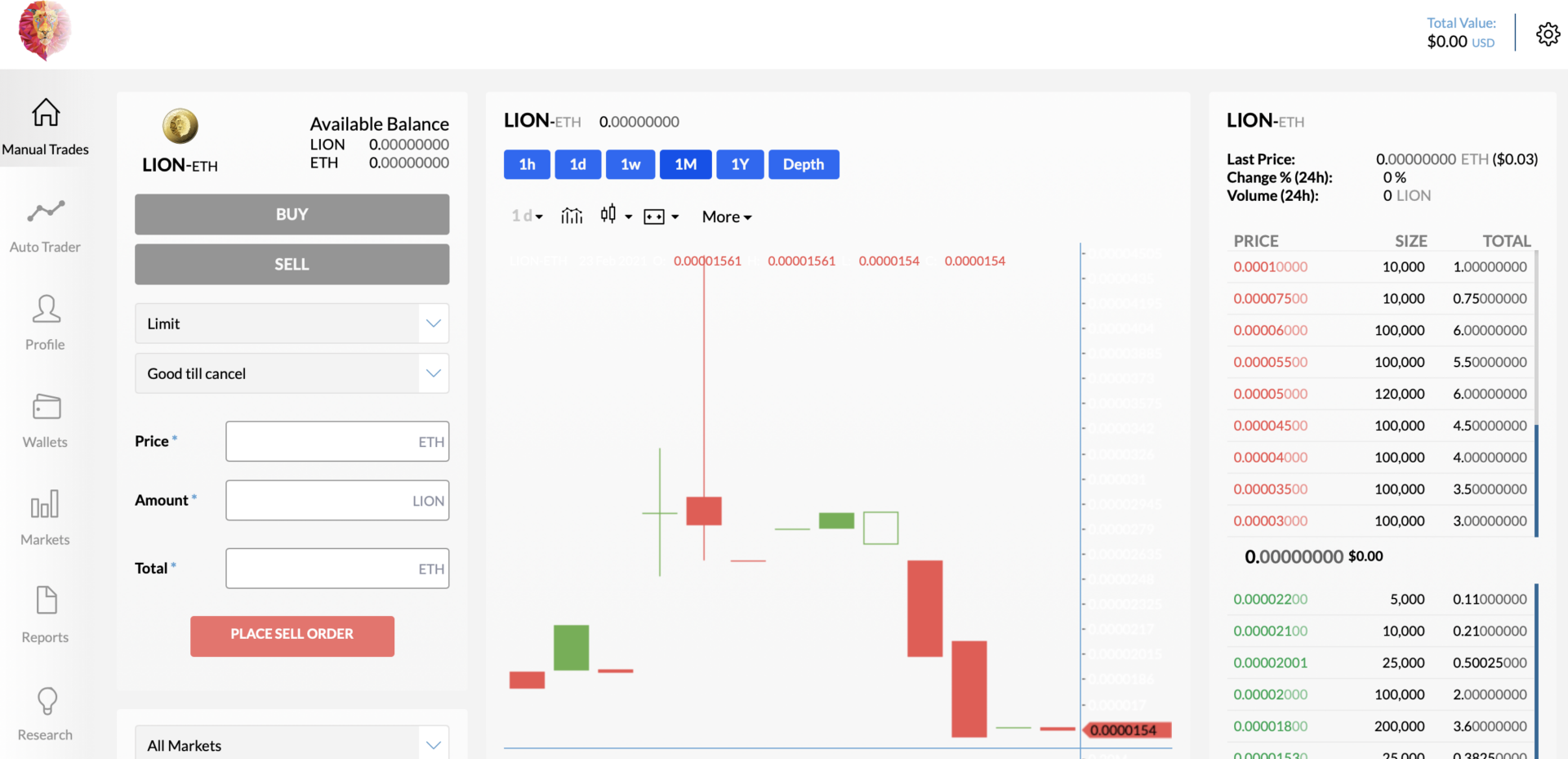View your Wallets

point(46,419)
